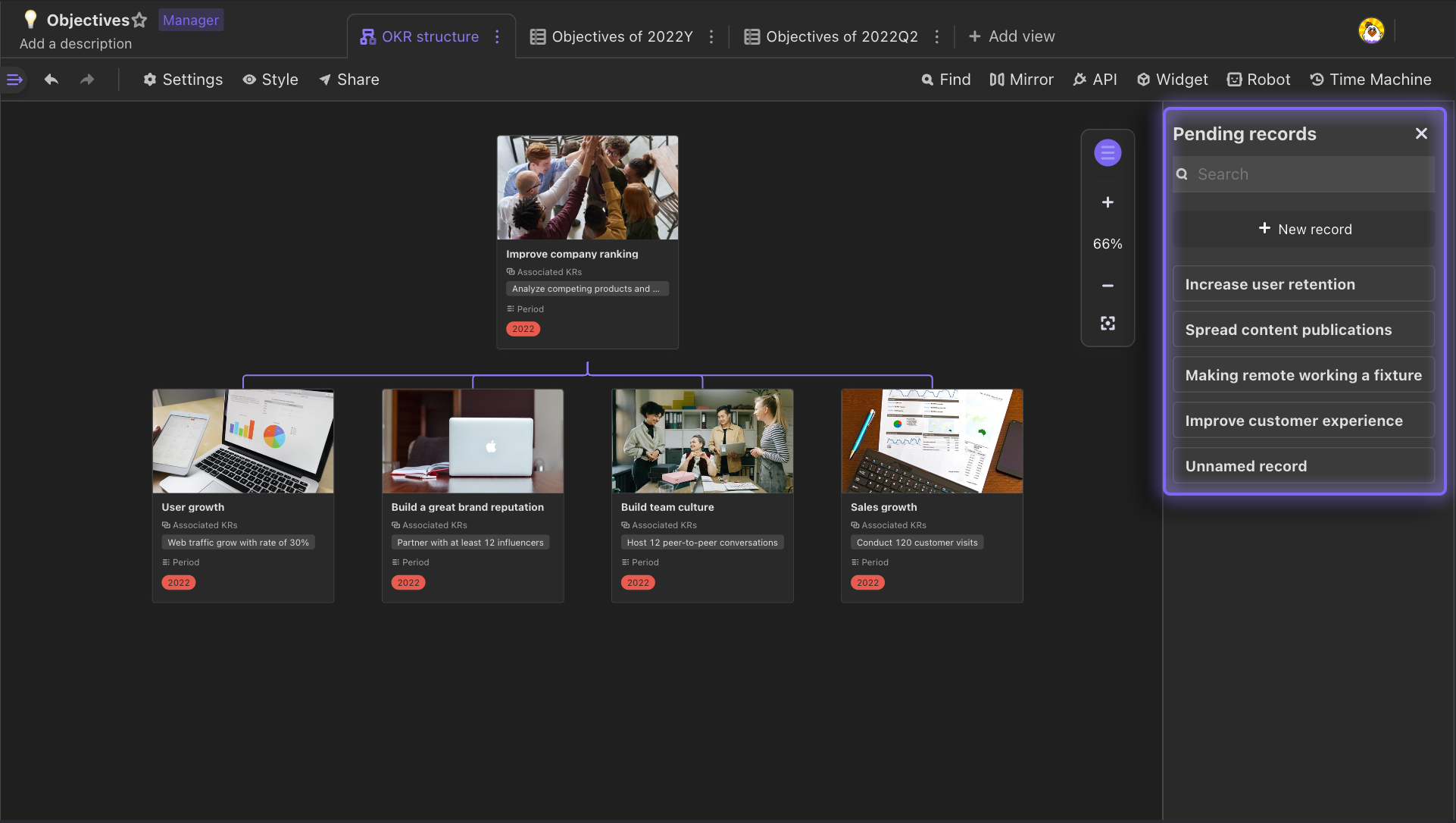
Task: Switch to Objectives of 2022Q2 tab
Action: point(831,36)
